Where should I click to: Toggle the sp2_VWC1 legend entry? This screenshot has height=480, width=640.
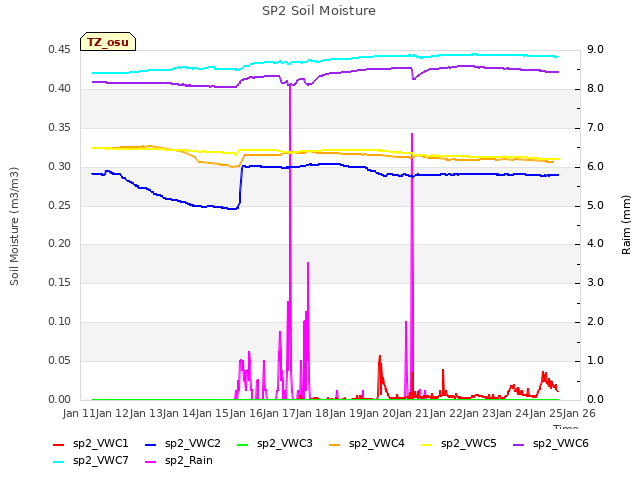tap(91, 444)
